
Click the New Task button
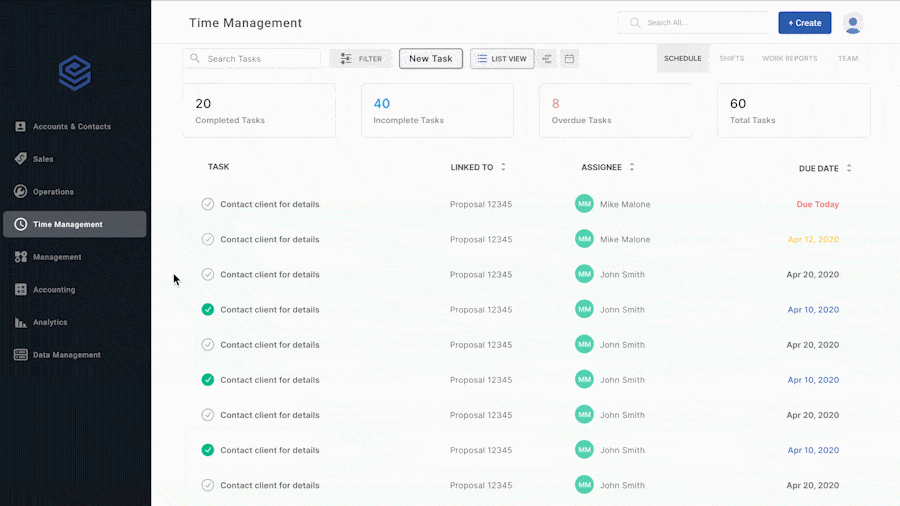[430, 59]
